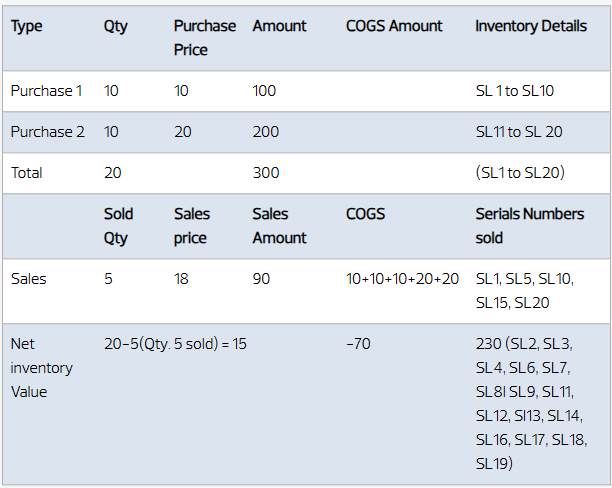Select the "Purchase 2" row label
The height and width of the screenshot is (488, 612).
(x=47, y=132)
